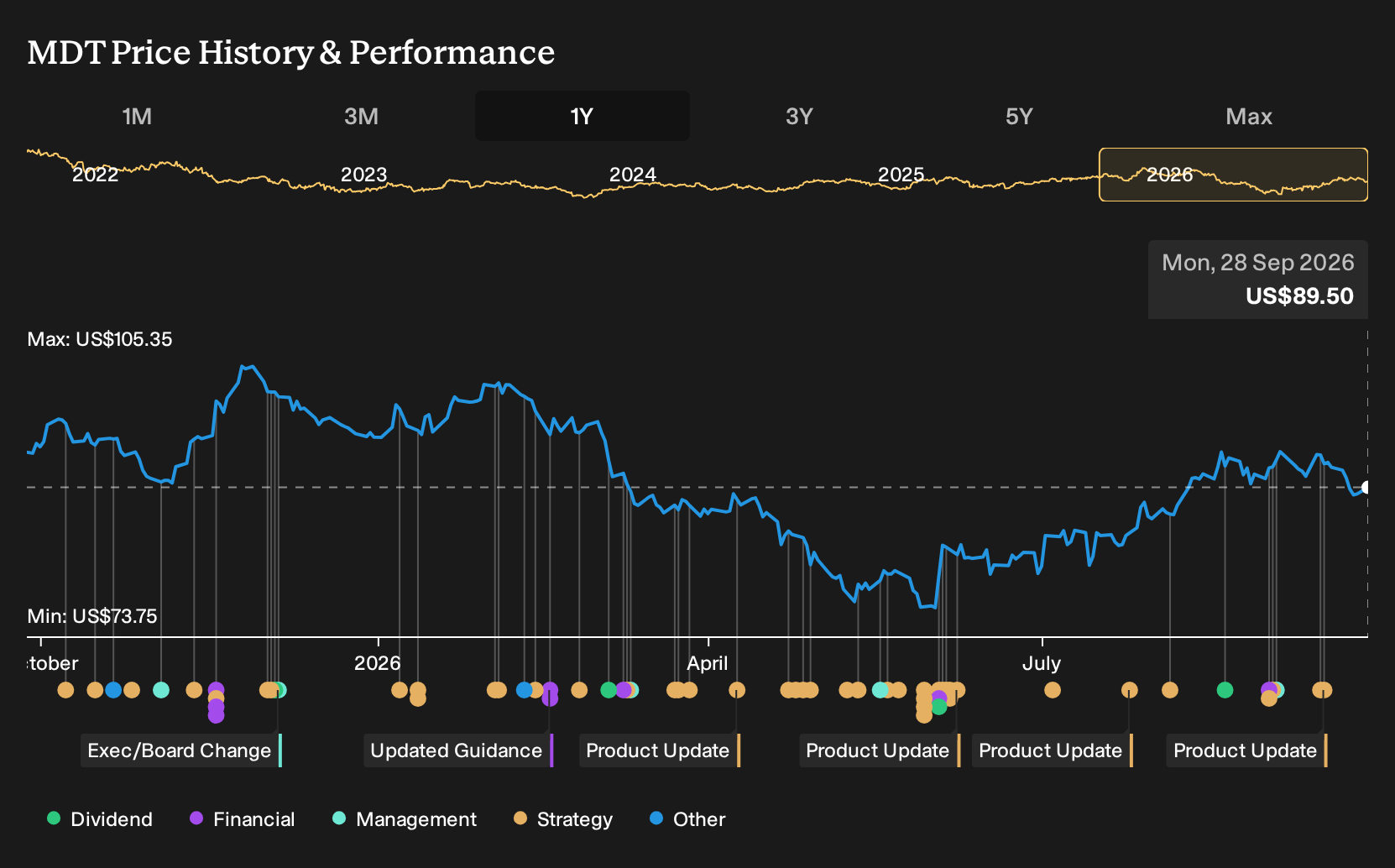1395x868 pixels.
Task: Click the blue Other dot in October
Action: [x=113, y=690]
